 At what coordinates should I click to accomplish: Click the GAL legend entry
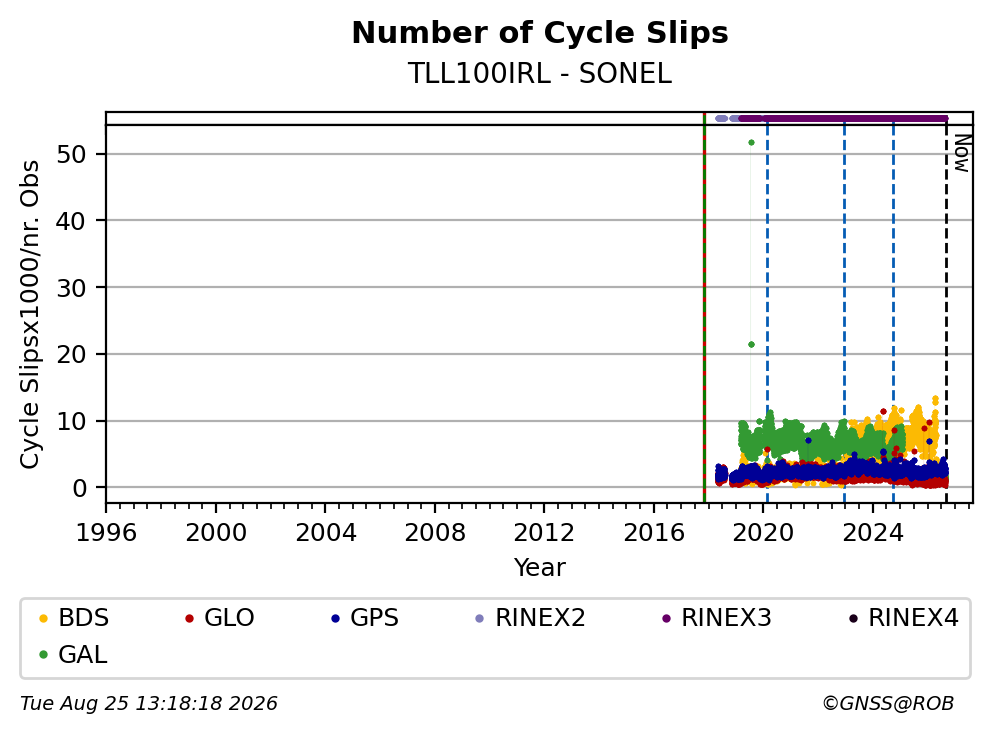(x=73, y=654)
